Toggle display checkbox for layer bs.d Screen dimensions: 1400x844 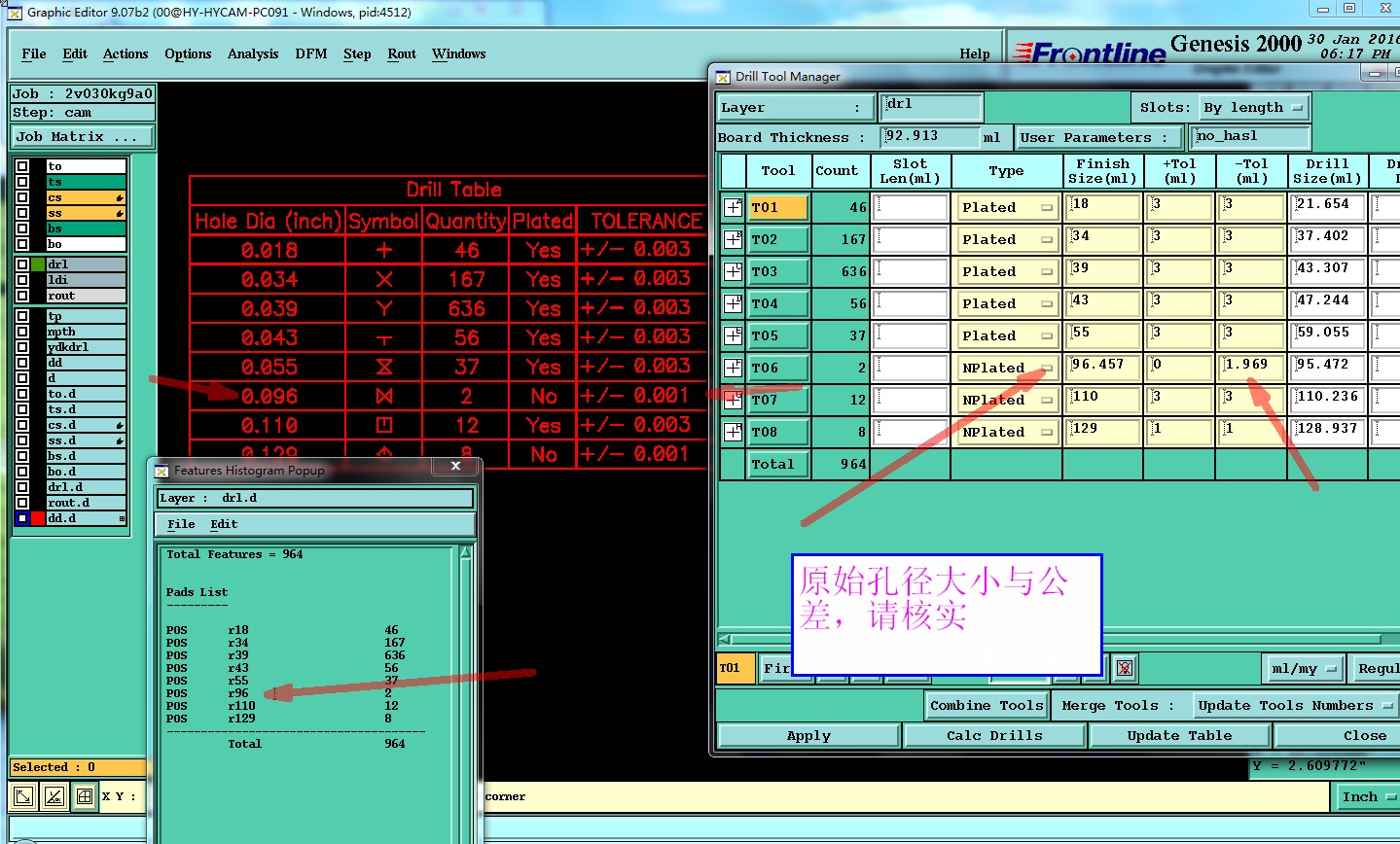point(22,456)
